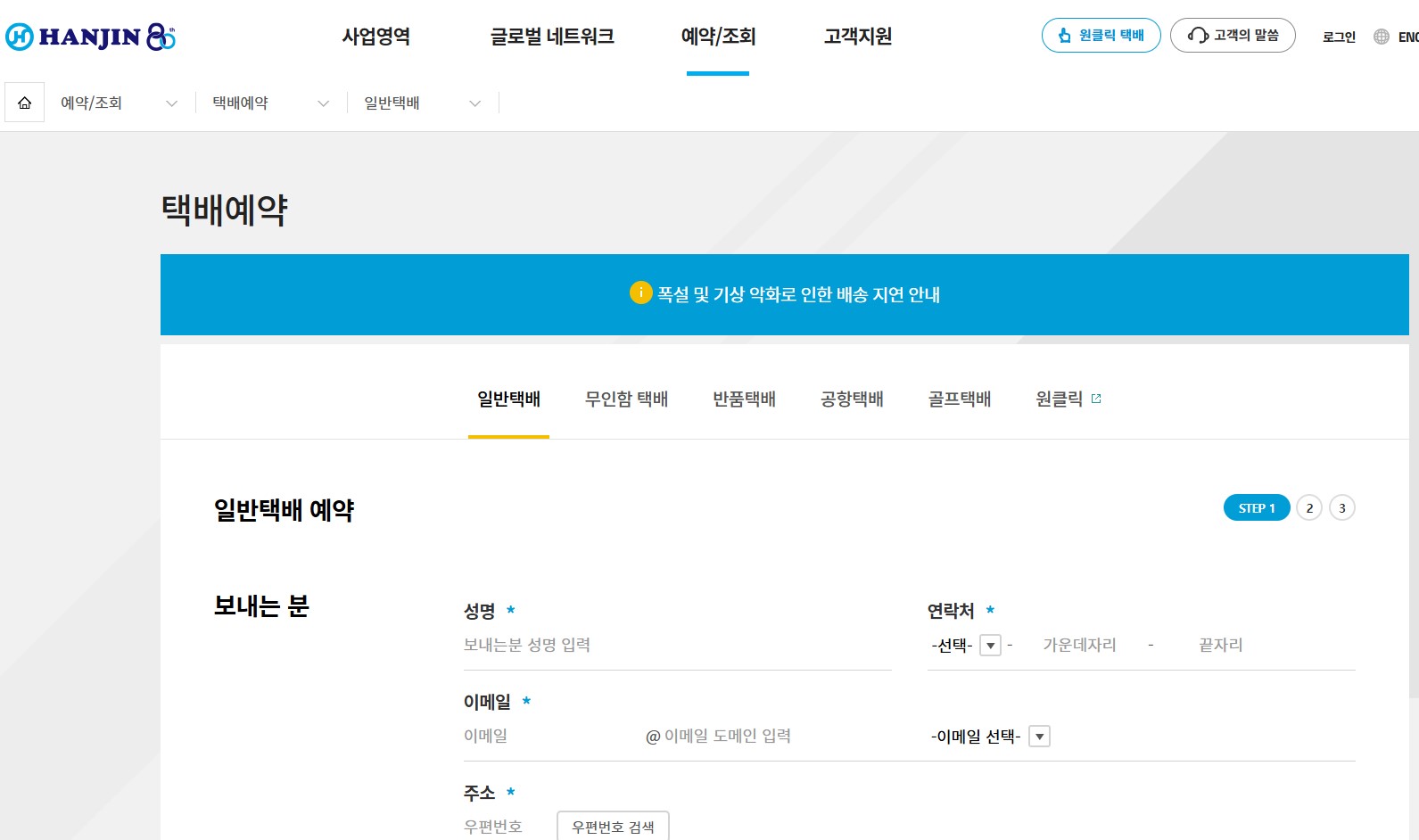The height and width of the screenshot is (840, 1419).
Task: Open 글로벌 네트워크 menu
Action: [x=552, y=37]
